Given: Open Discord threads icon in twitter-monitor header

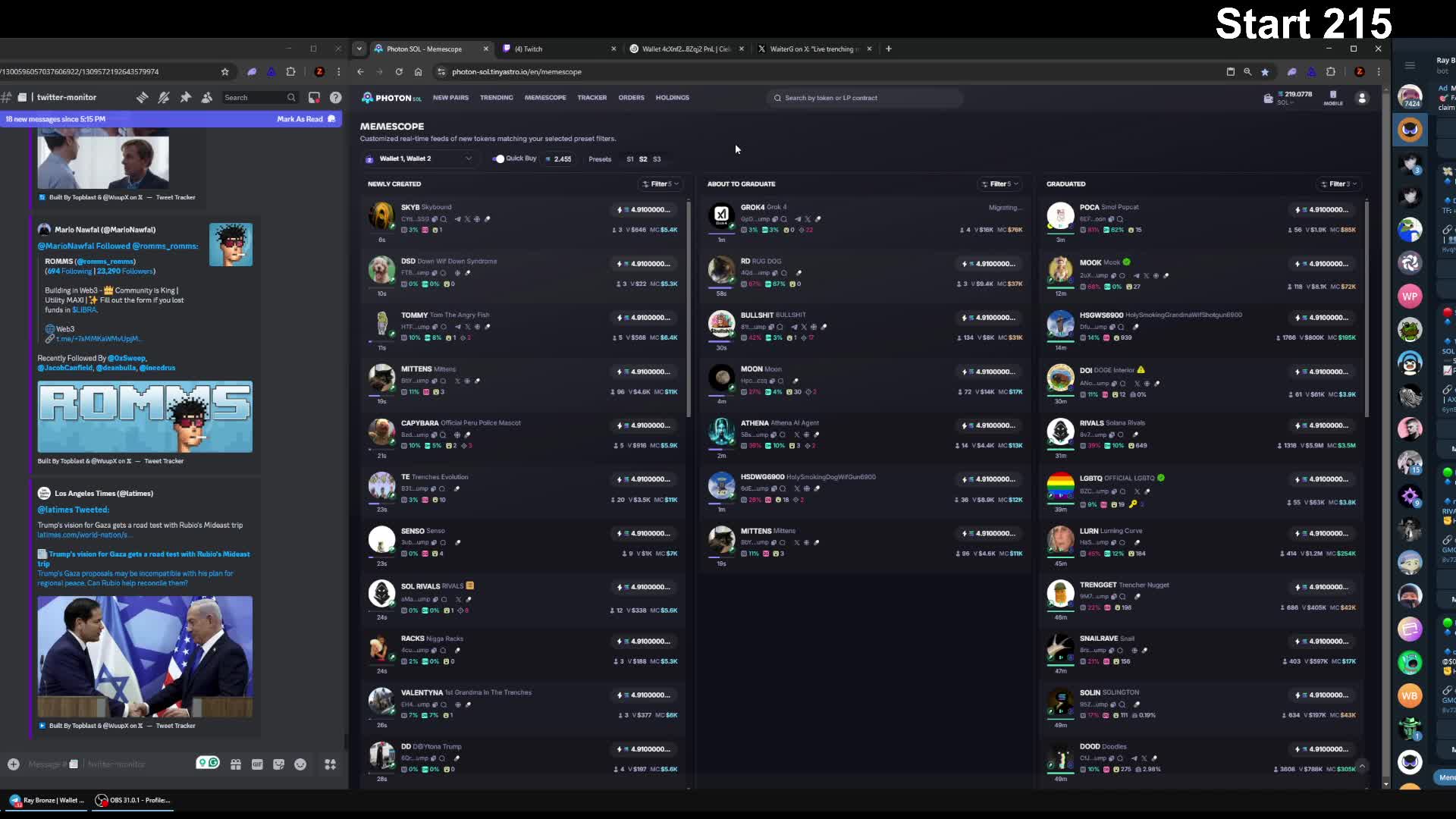Looking at the screenshot, I should 142,97.
